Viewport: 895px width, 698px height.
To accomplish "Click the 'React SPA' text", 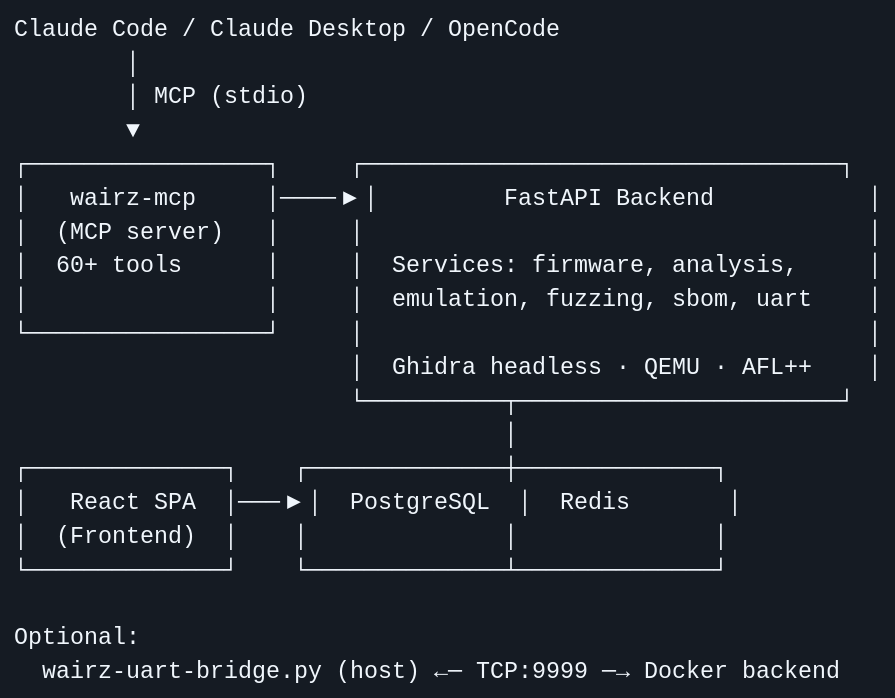I will point(132,502).
